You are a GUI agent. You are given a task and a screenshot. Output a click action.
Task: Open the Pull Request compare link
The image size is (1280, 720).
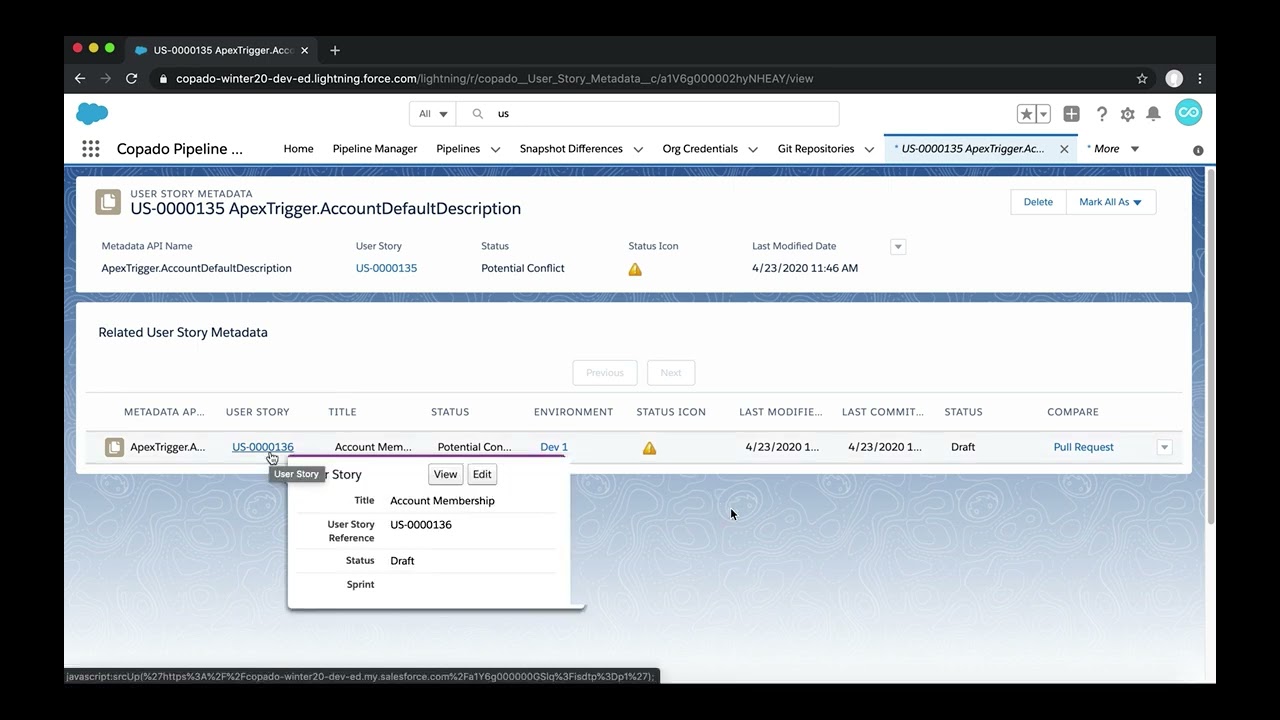pos(1083,447)
